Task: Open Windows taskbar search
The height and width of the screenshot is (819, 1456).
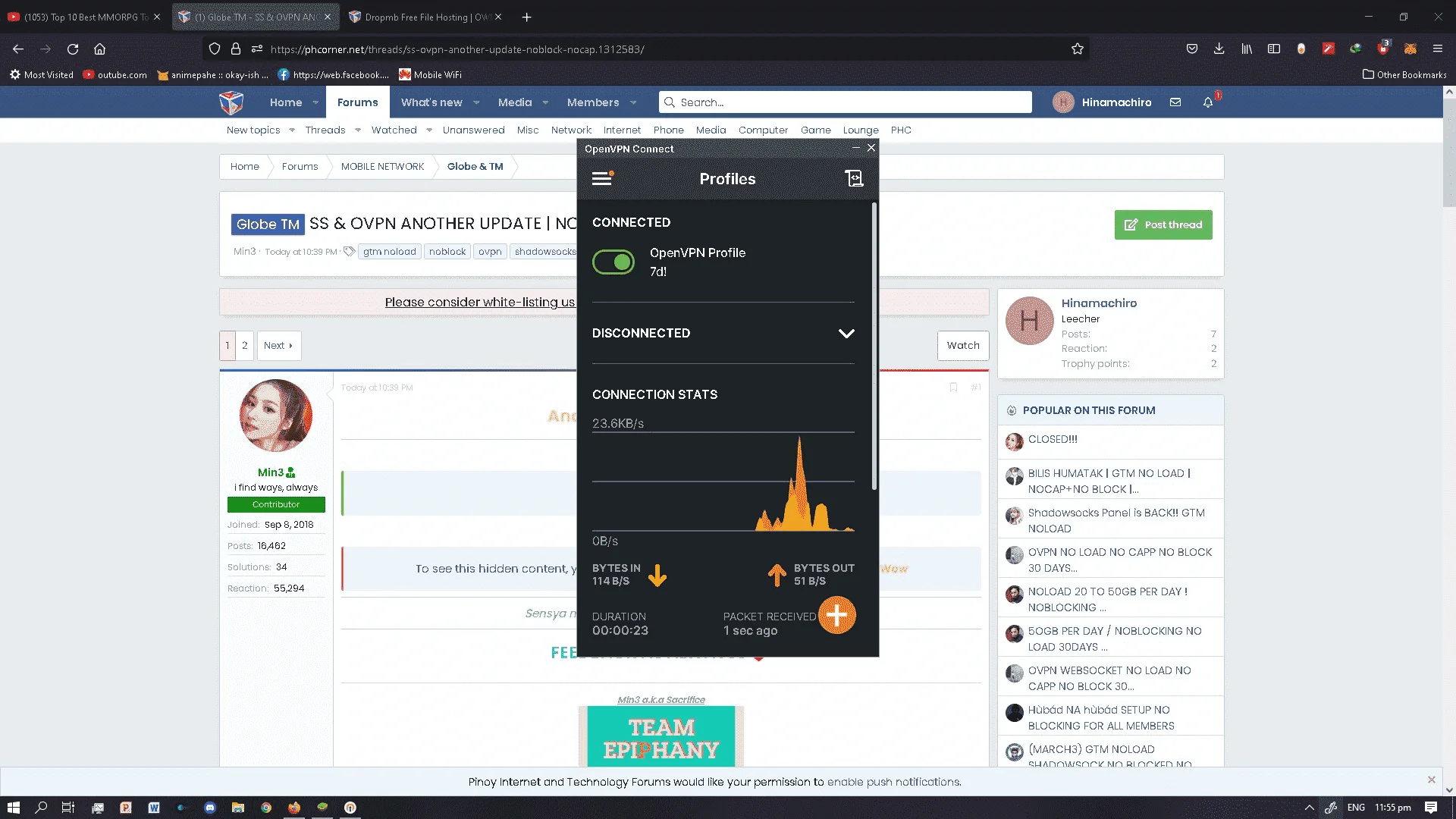Action: pyautogui.click(x=41, y=807)
